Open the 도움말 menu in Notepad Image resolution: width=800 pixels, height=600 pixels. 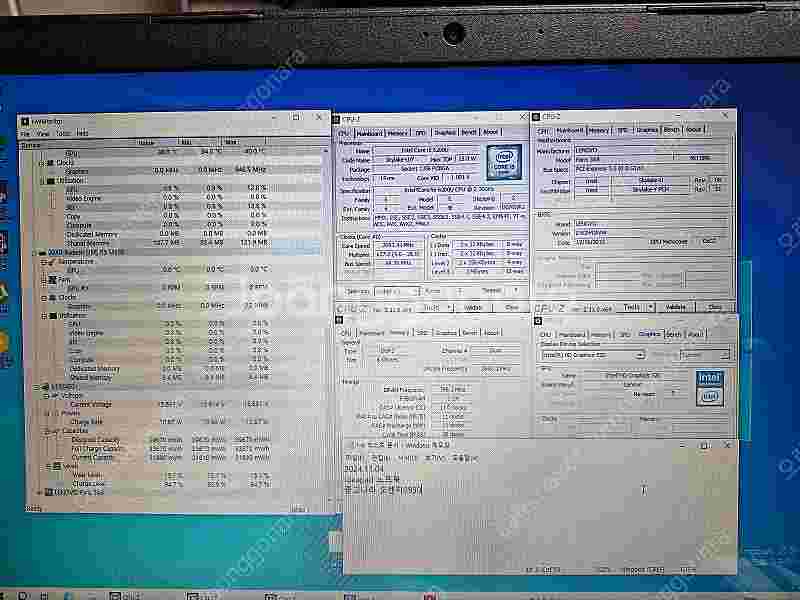click(x=466, y=459)
